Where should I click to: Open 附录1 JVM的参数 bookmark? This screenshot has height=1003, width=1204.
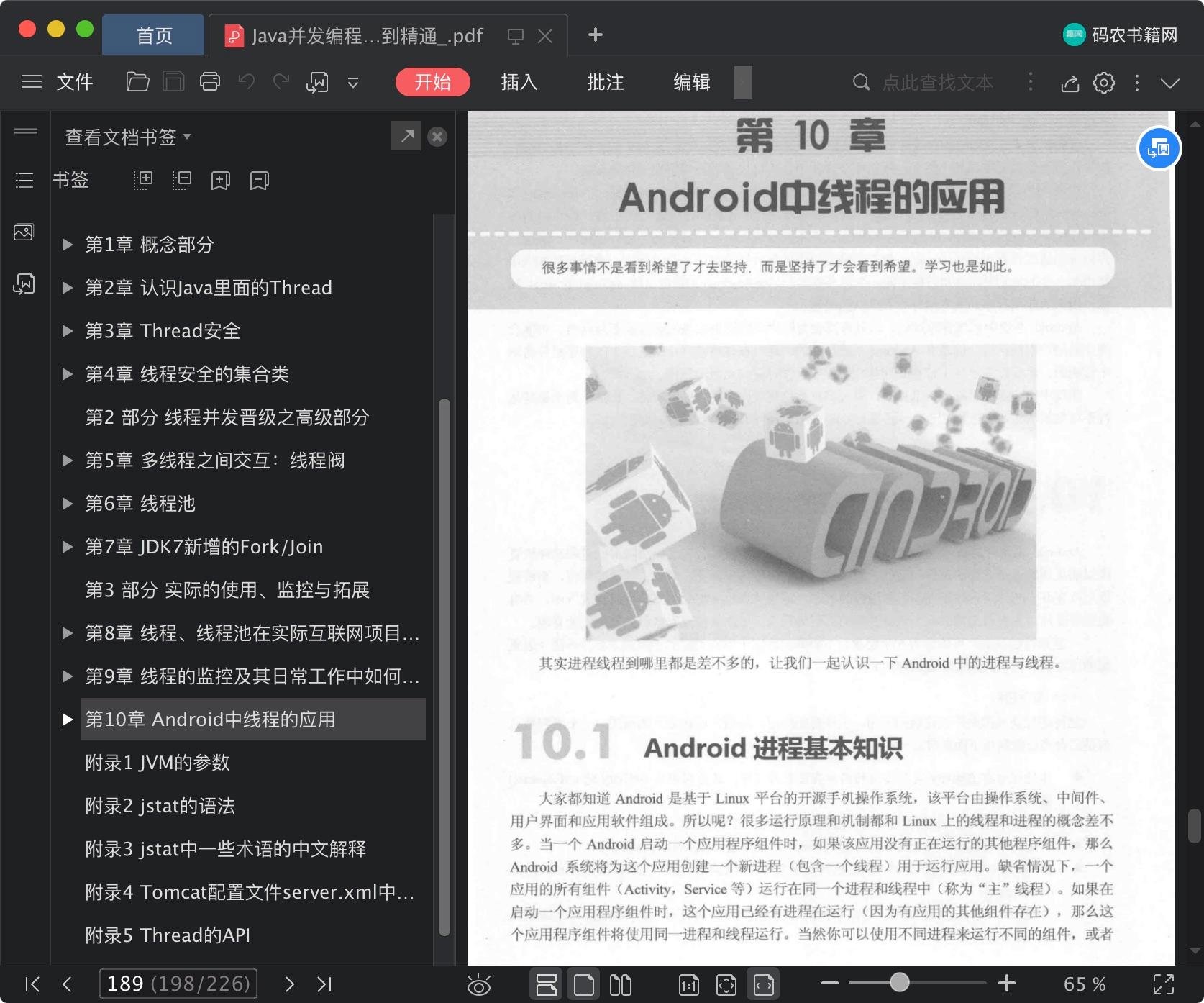(x=158, y=763)
